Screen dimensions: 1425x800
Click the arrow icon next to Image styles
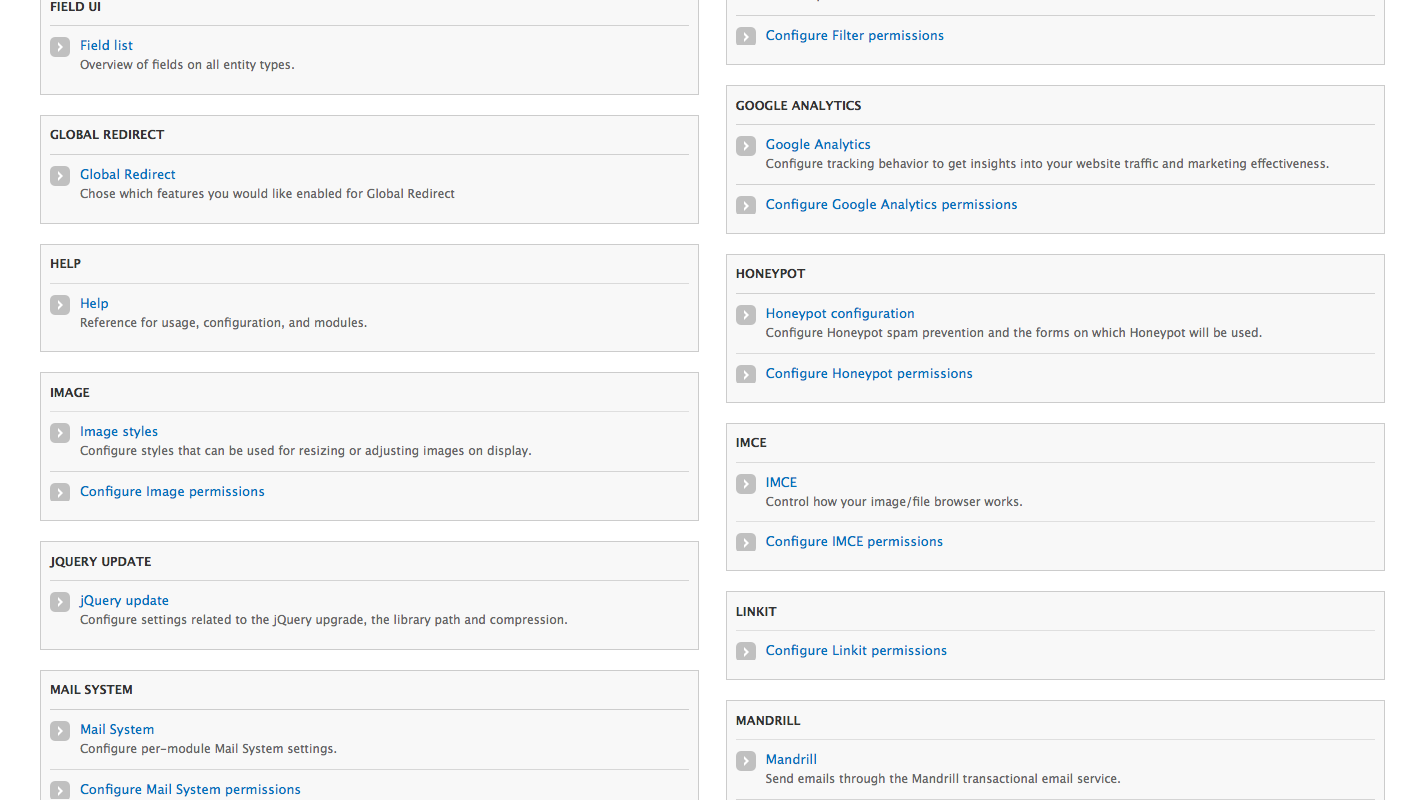pyautogui.click(x=60, y=432)
